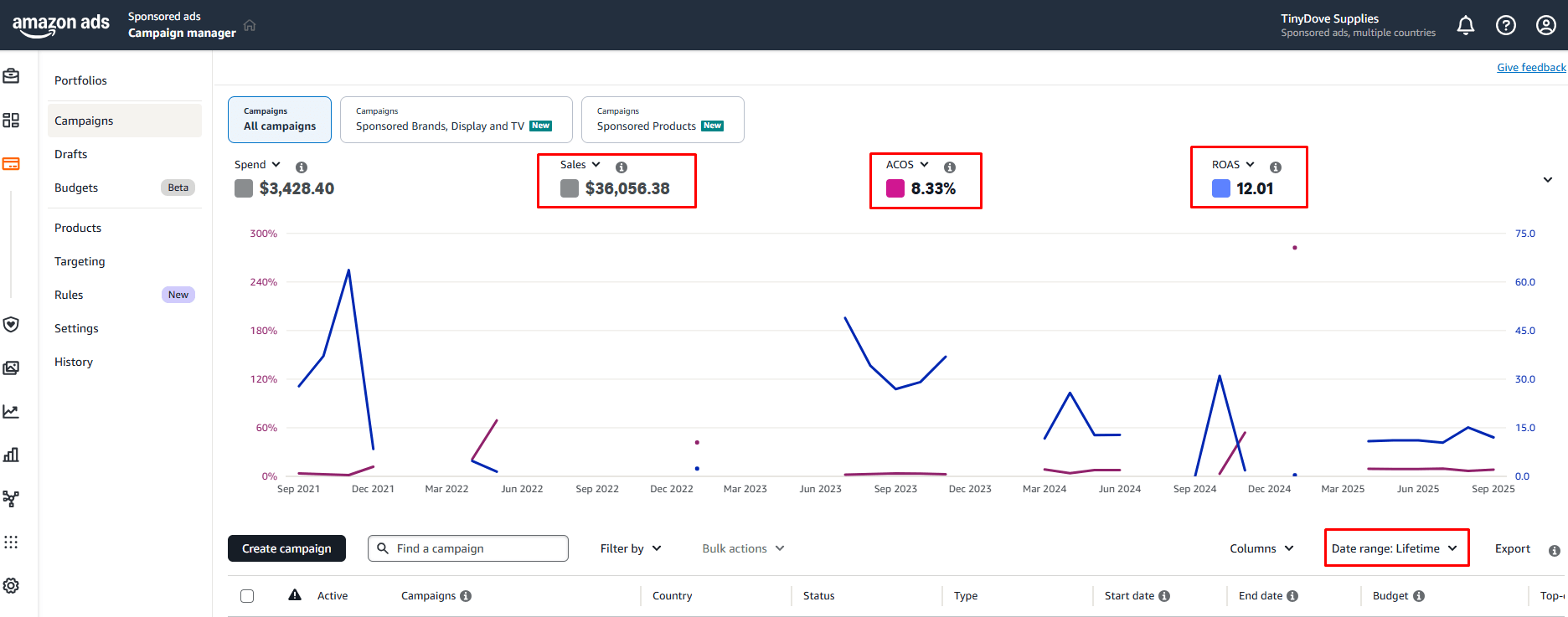
Task: Switch to the Sponsored Products campaigns tab
Action: pyautogui.click(x=663, y=120)
